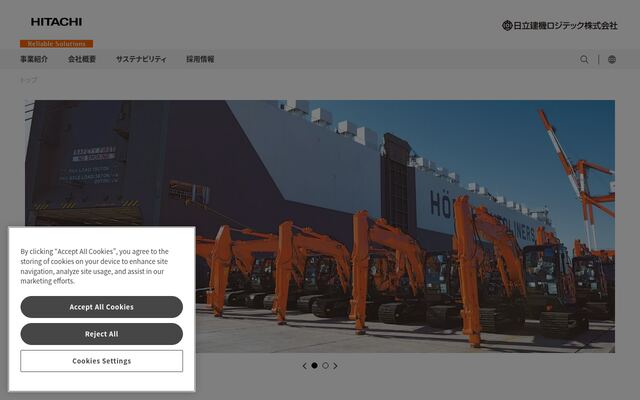Image resolution: width=640 pixels, height=400 pixels.
Task: Click the HITACHI logo
Action: coord(56,22)
